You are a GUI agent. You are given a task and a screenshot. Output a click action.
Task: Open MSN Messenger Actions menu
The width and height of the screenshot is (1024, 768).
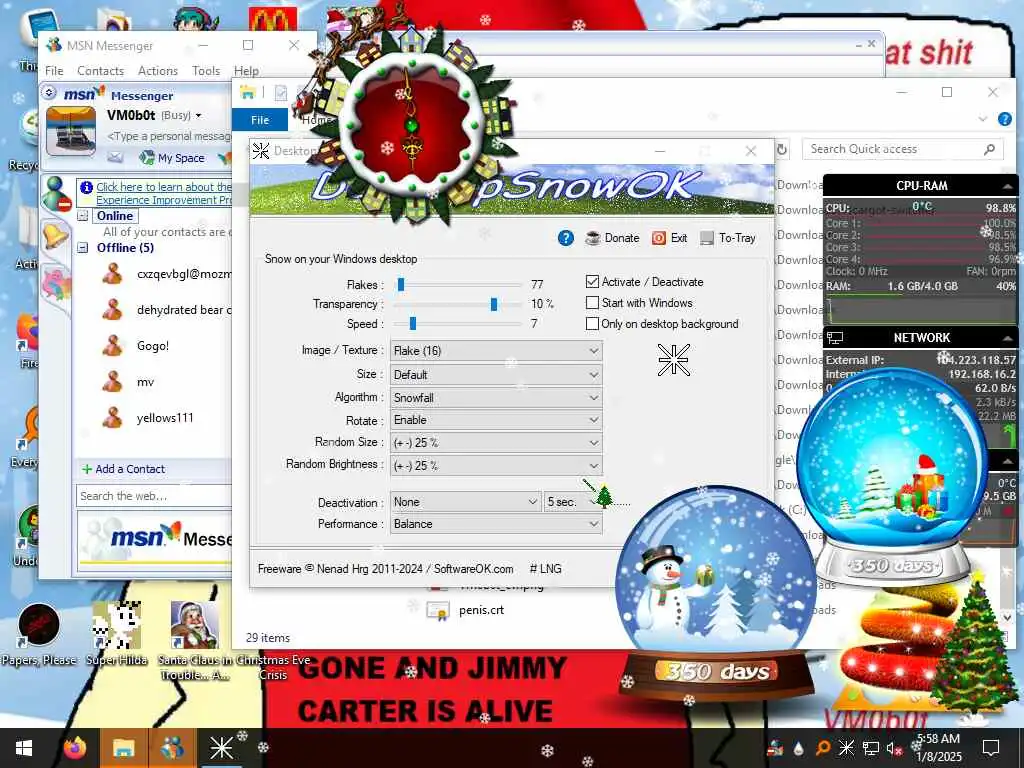(157, 71)
